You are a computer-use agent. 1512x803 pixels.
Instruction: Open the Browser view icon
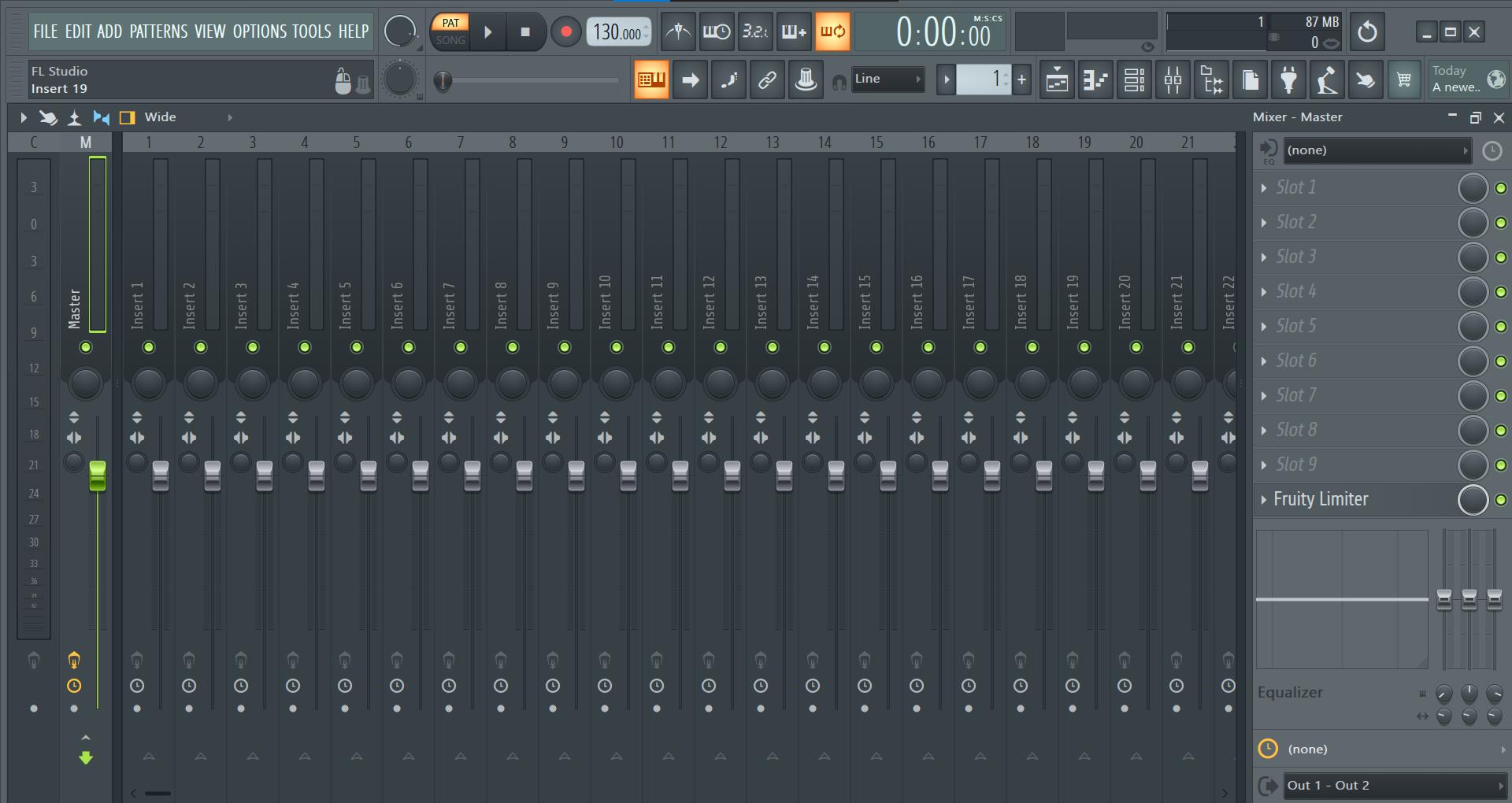(x=1211, y=80)
